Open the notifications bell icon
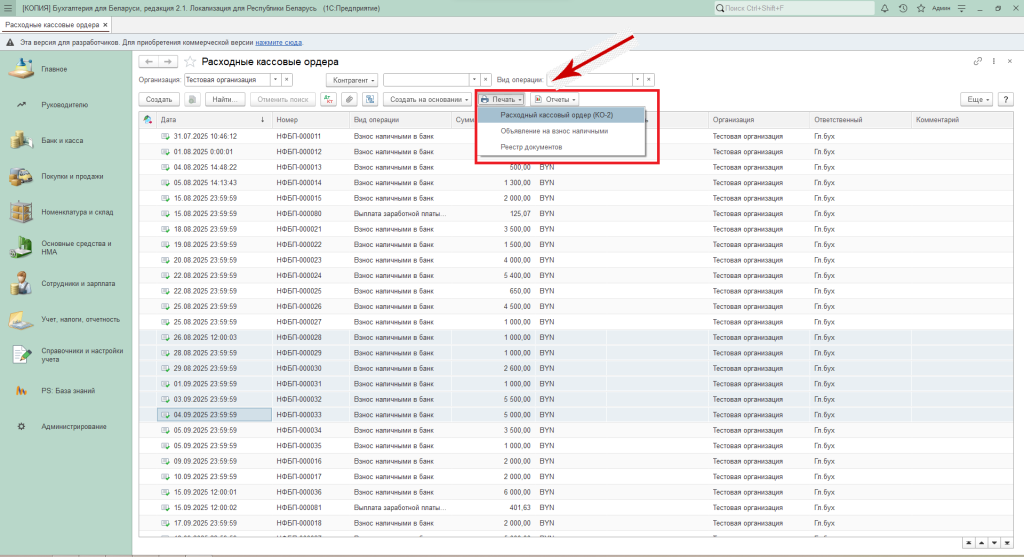This screenshot has width=1024, height=557. 885,8
